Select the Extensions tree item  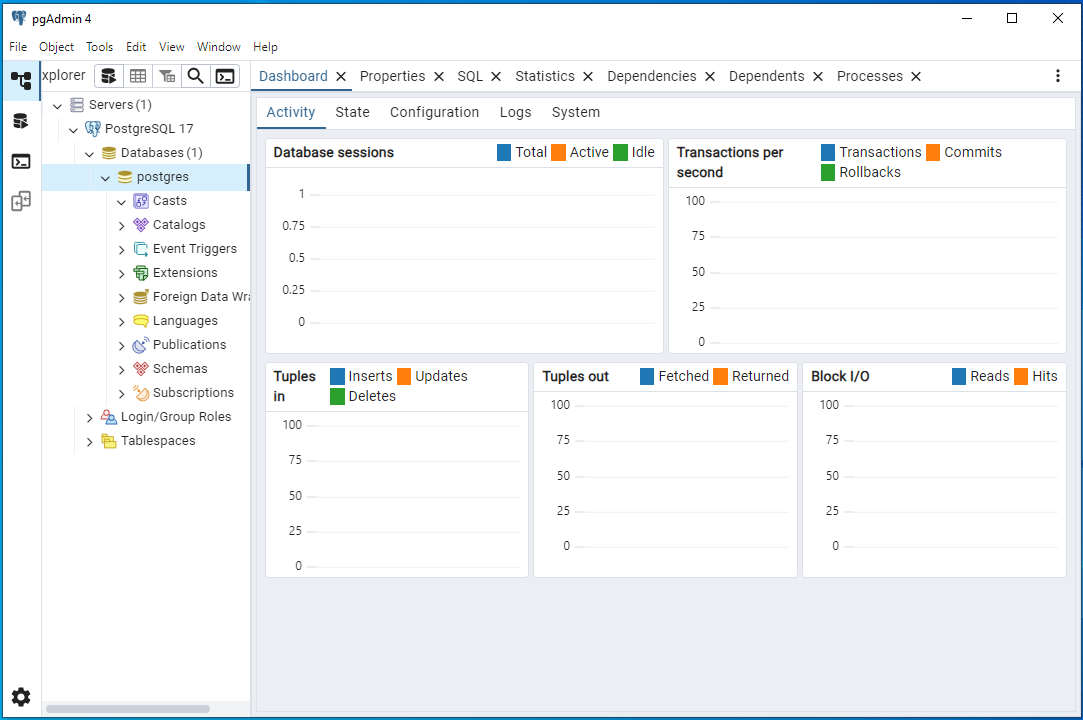click(x=184, y=272)
